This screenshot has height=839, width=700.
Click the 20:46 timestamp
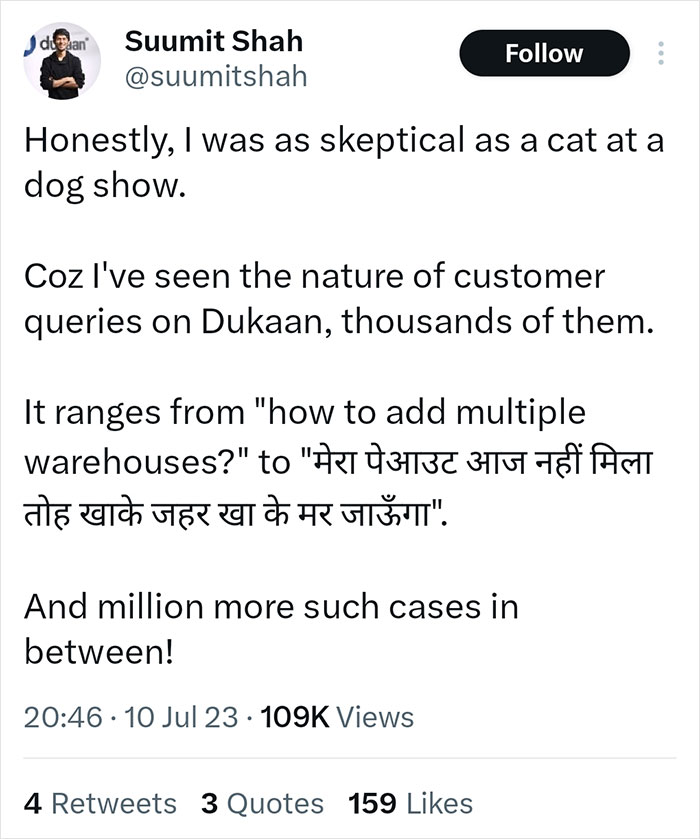click(x=63, y=717)
